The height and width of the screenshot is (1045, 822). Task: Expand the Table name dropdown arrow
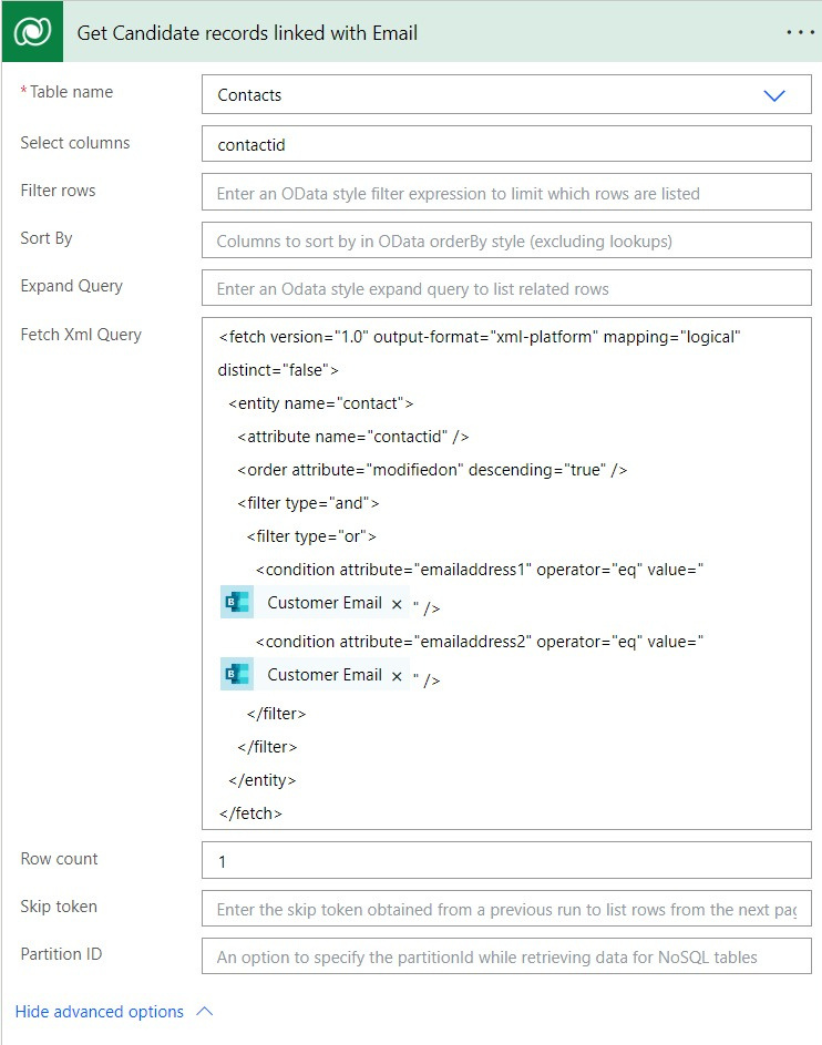774,95
